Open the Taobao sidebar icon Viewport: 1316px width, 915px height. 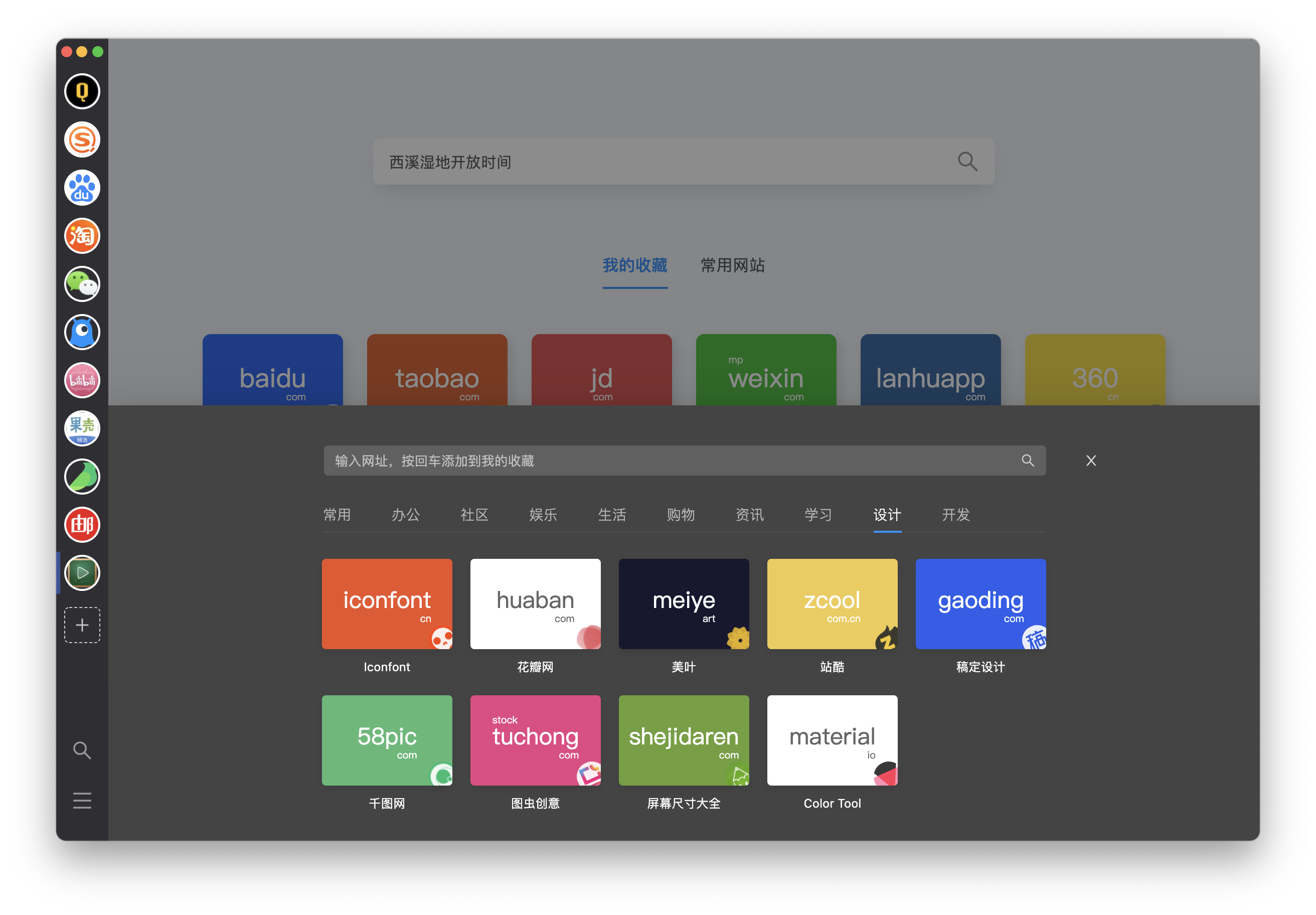[82, 236]
